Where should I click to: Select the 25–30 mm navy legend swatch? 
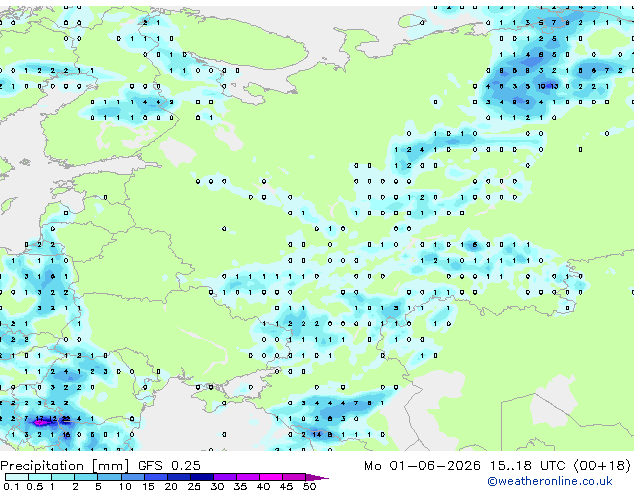[x=202, y=477]
